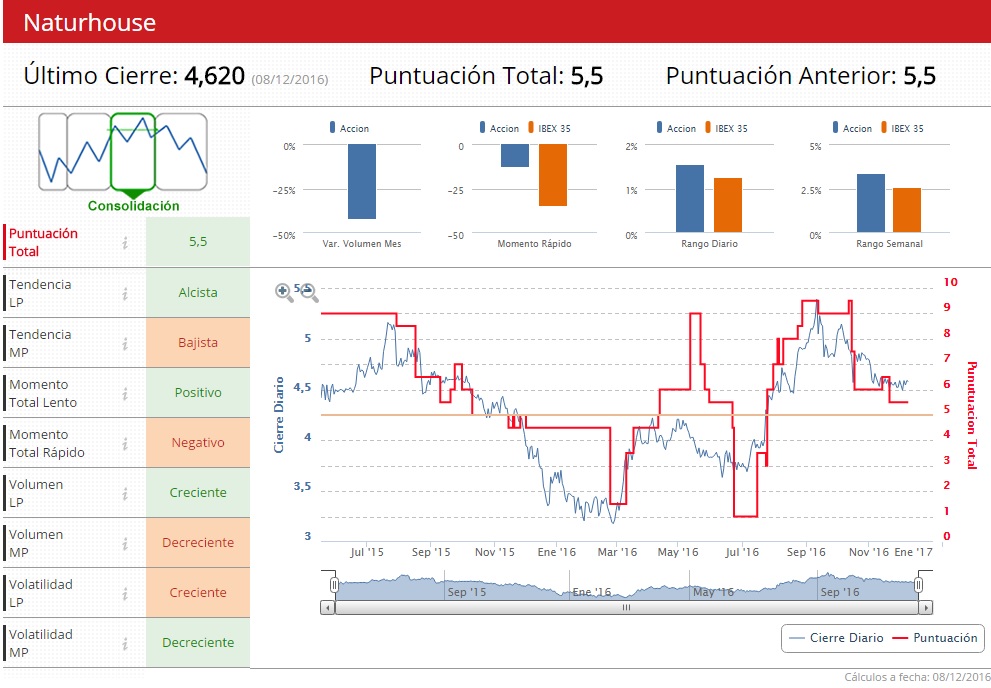991x688 pixels.
Task: Click the orange IBEX 35 Momento Rápido bar
Action: click(x=553, y=175)
